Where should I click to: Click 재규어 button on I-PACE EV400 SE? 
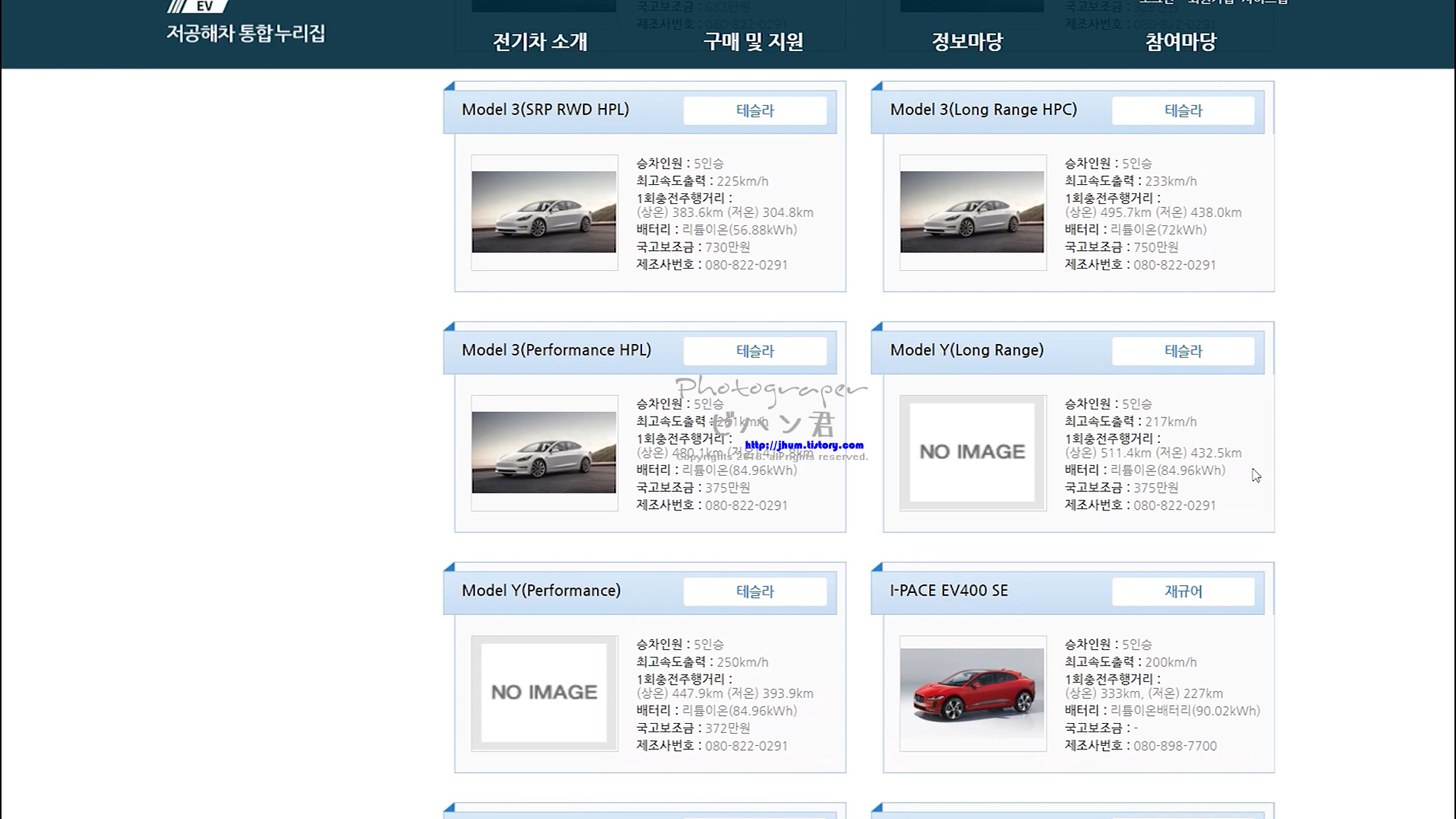pyautogui.click(x=1183, y=591)
